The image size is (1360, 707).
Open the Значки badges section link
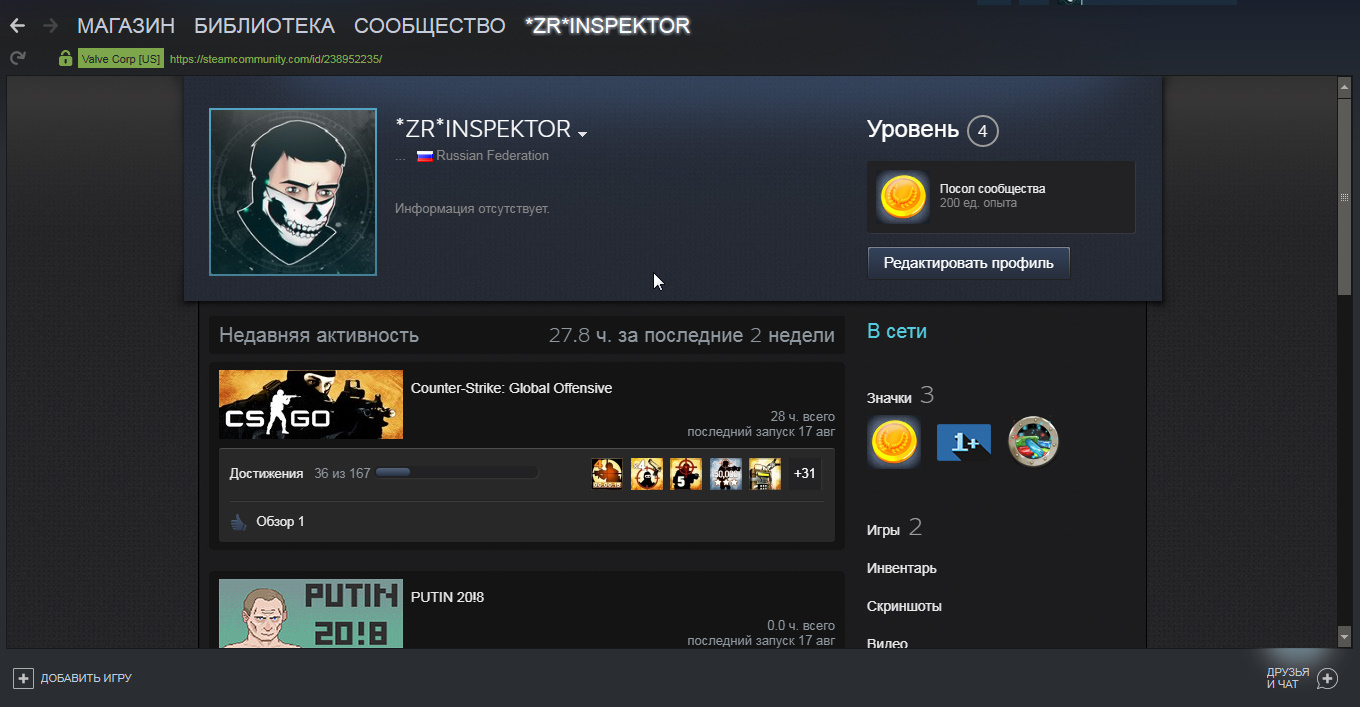(889, 398)
